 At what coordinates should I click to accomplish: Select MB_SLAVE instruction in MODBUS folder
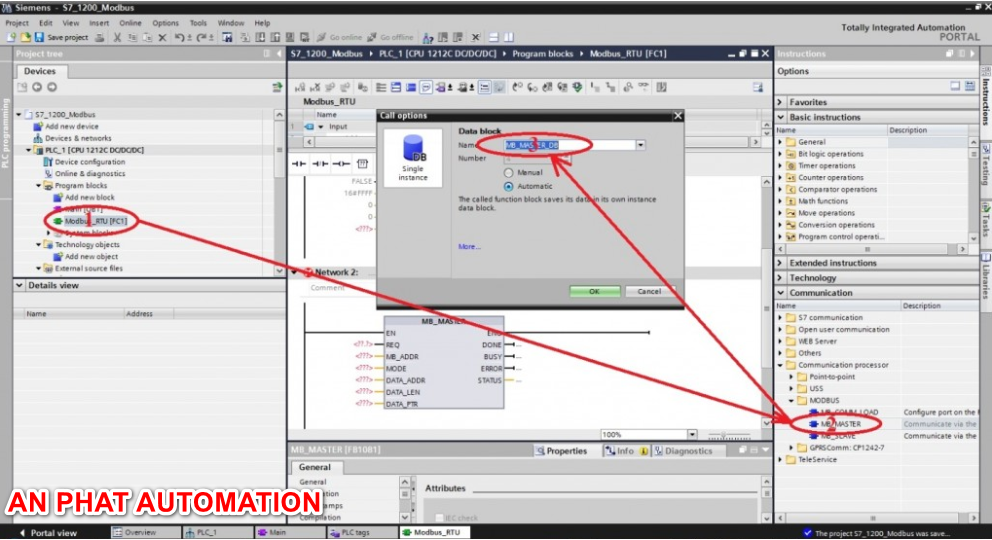(838, 436)
